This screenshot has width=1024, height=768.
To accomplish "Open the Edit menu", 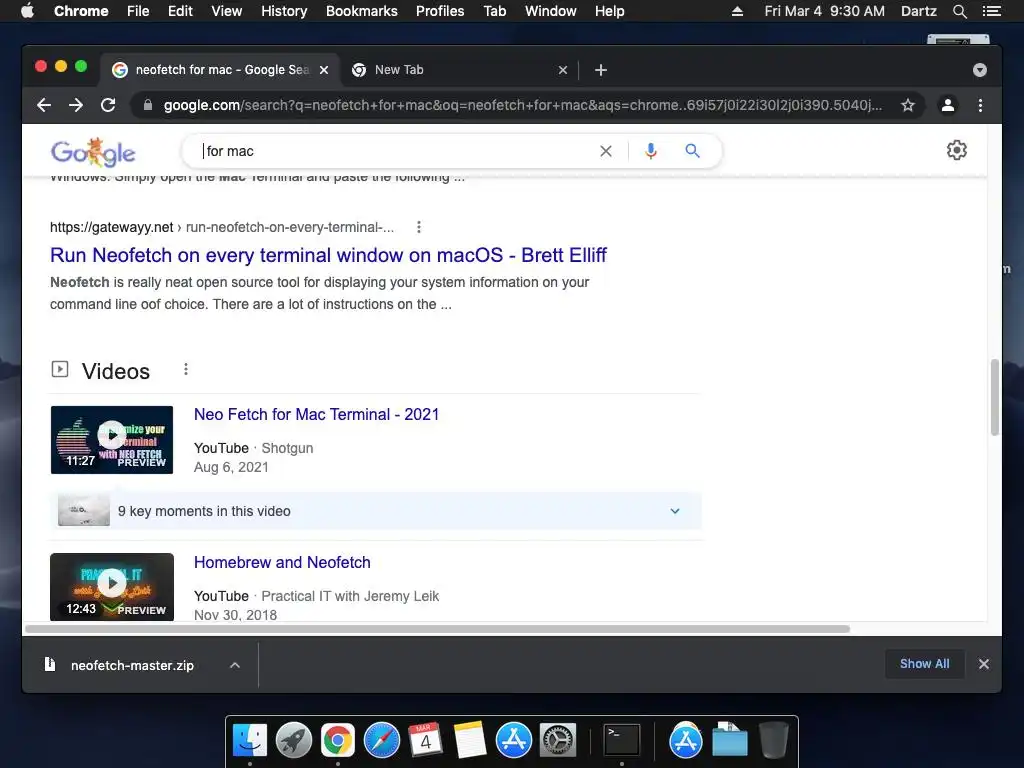I will click(x=180, y=11).
